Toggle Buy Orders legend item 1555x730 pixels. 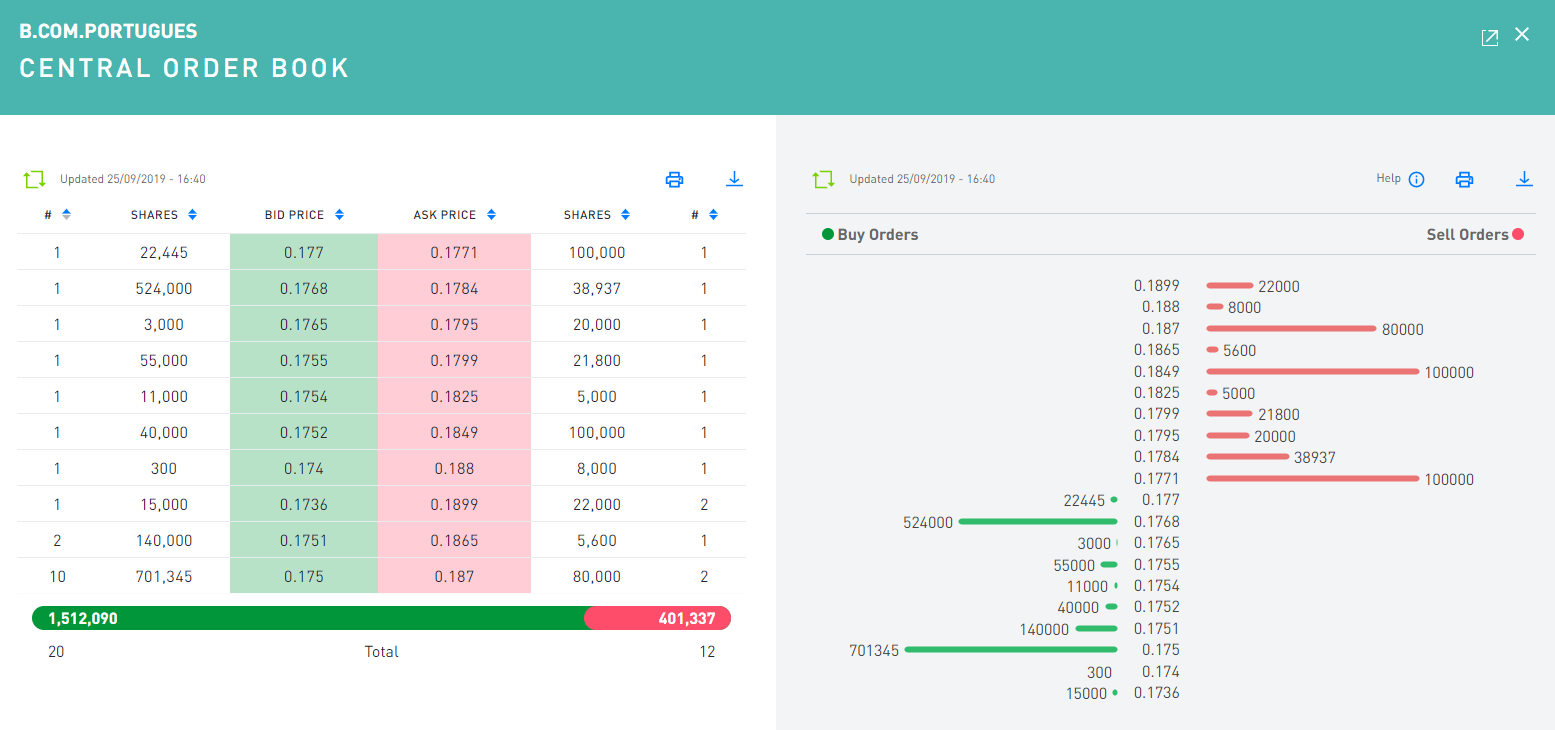pyautogui.click(x=869, y=235)
